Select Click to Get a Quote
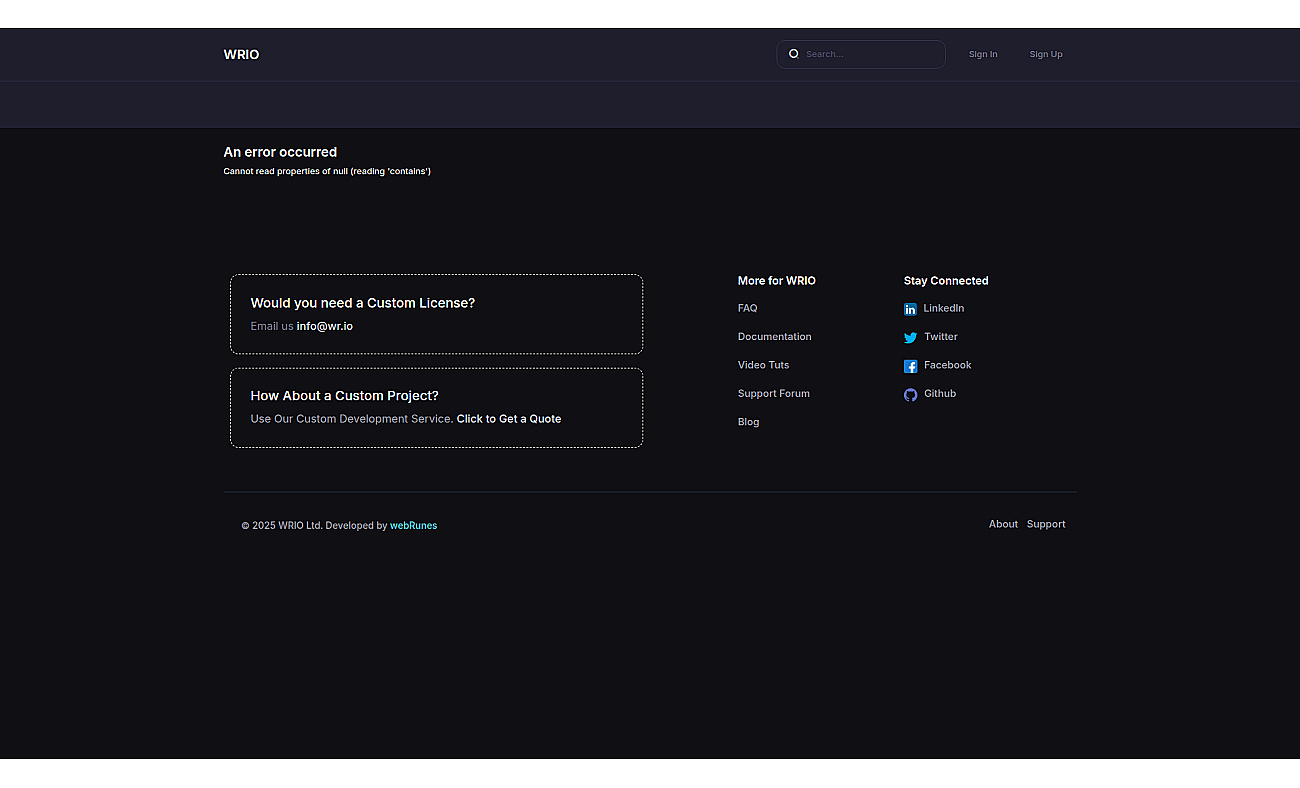1300x788 pixels. 509,419
